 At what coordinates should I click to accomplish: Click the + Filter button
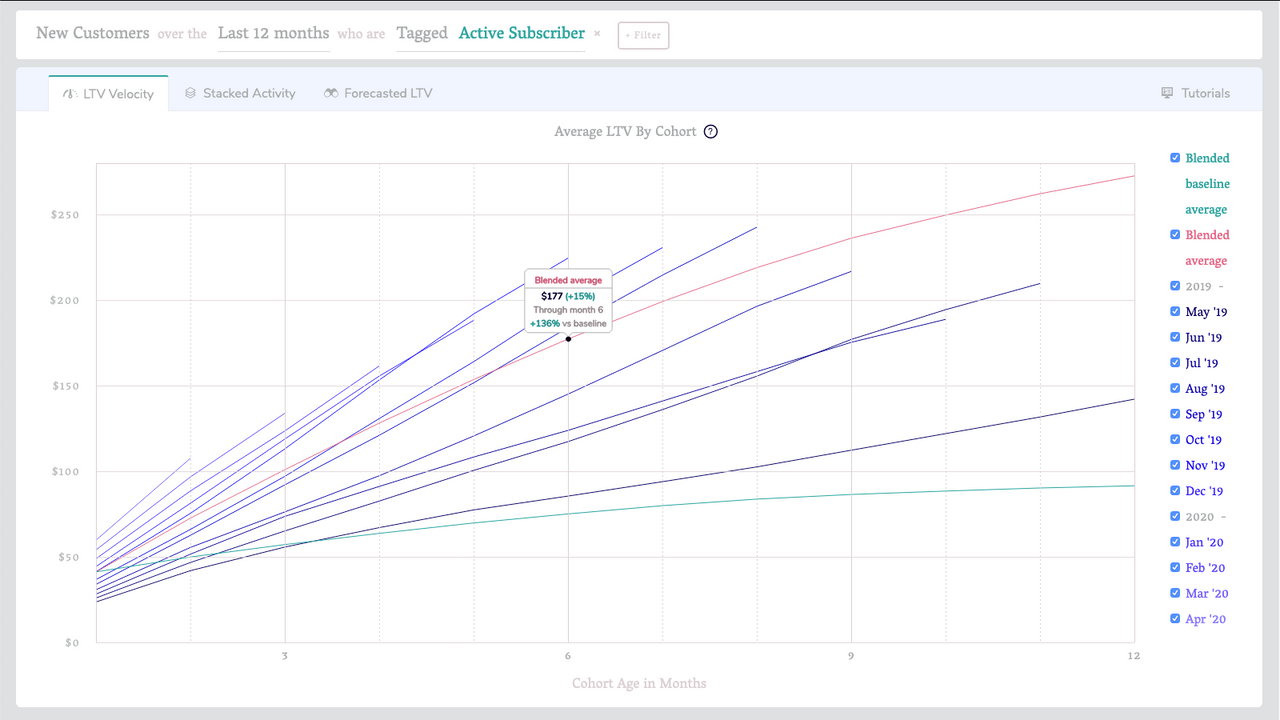tap(643, 35)
